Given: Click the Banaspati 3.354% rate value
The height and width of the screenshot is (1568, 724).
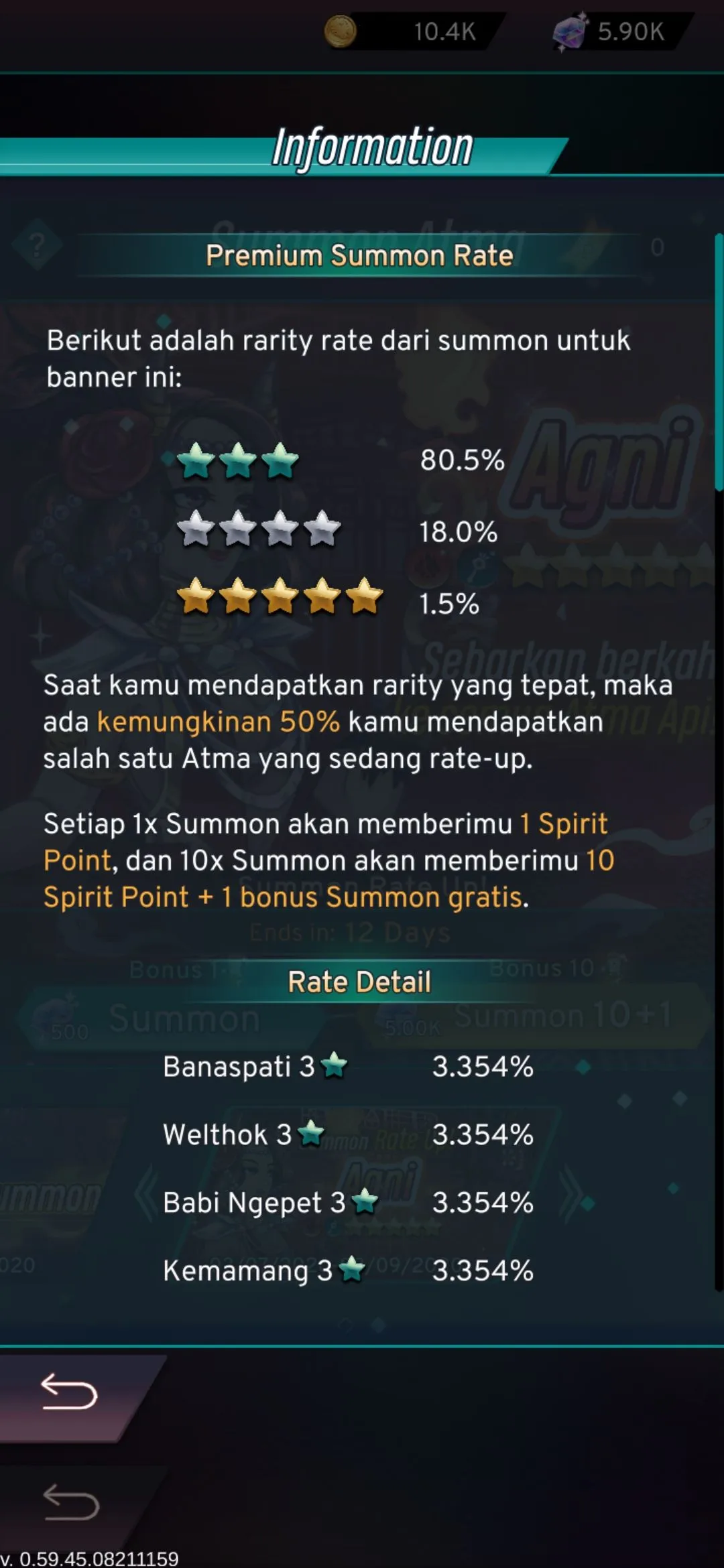Looking at the screenshot, I should 483,1066.
